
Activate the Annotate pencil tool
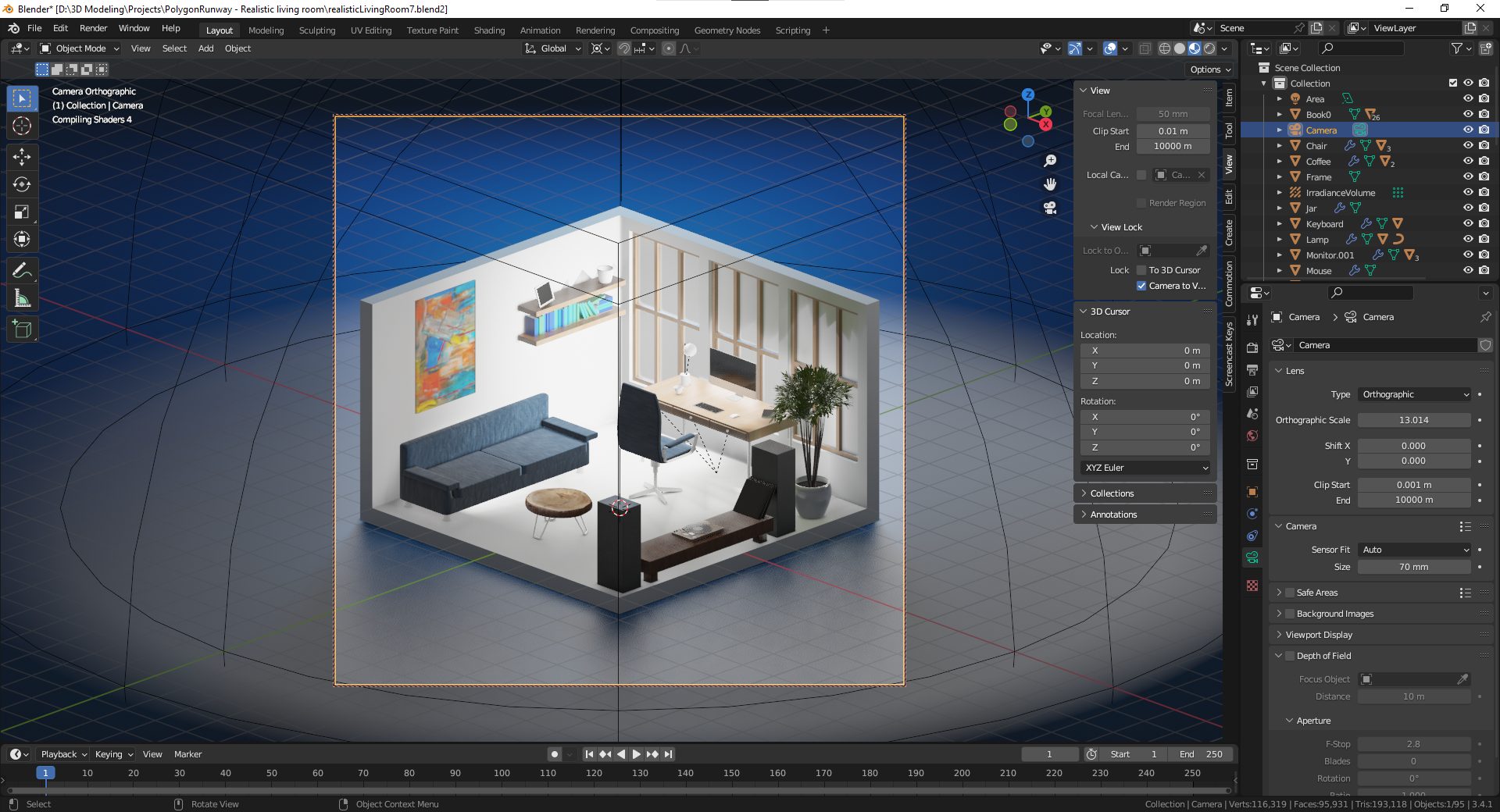(x=22, y=271)
